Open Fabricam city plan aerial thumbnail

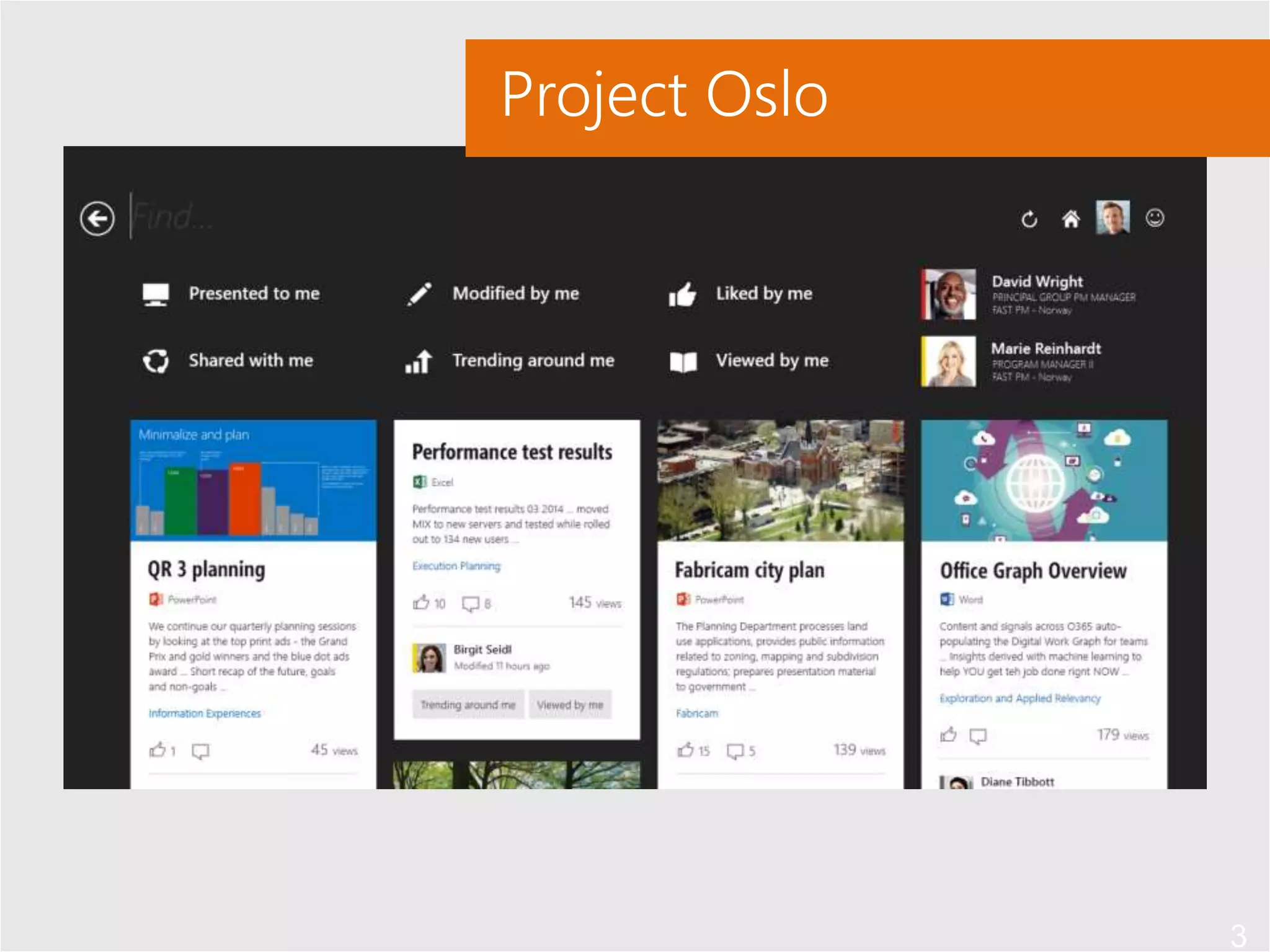[x=781, y=480]
